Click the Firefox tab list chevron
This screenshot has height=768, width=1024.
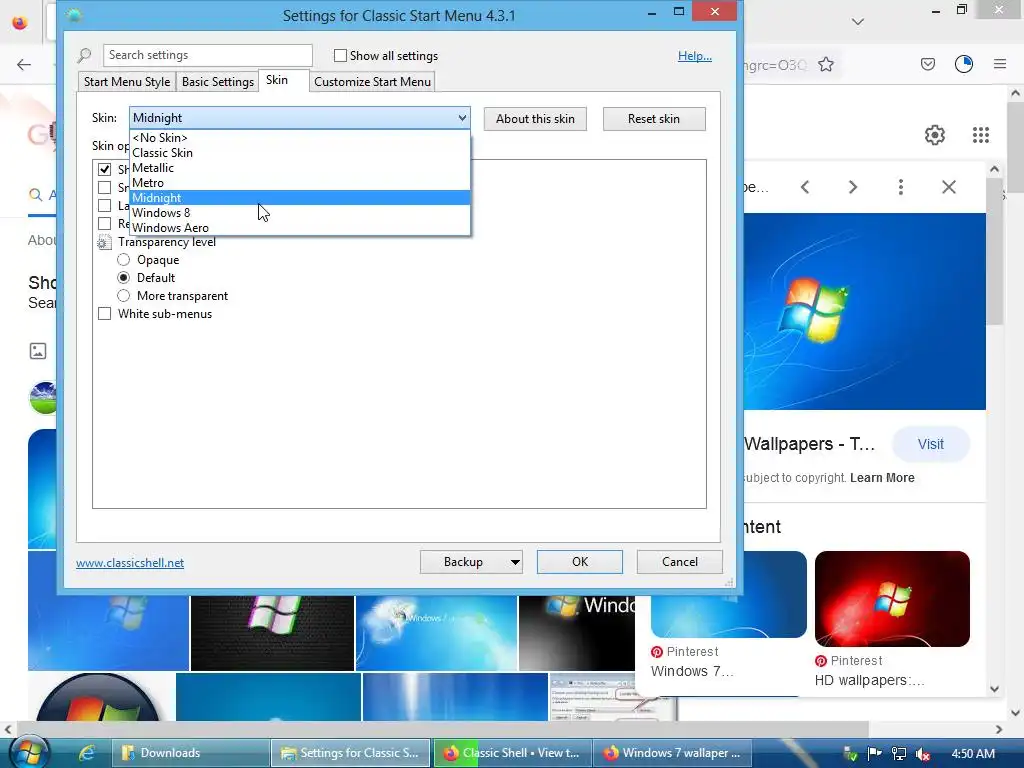point(858,22)
